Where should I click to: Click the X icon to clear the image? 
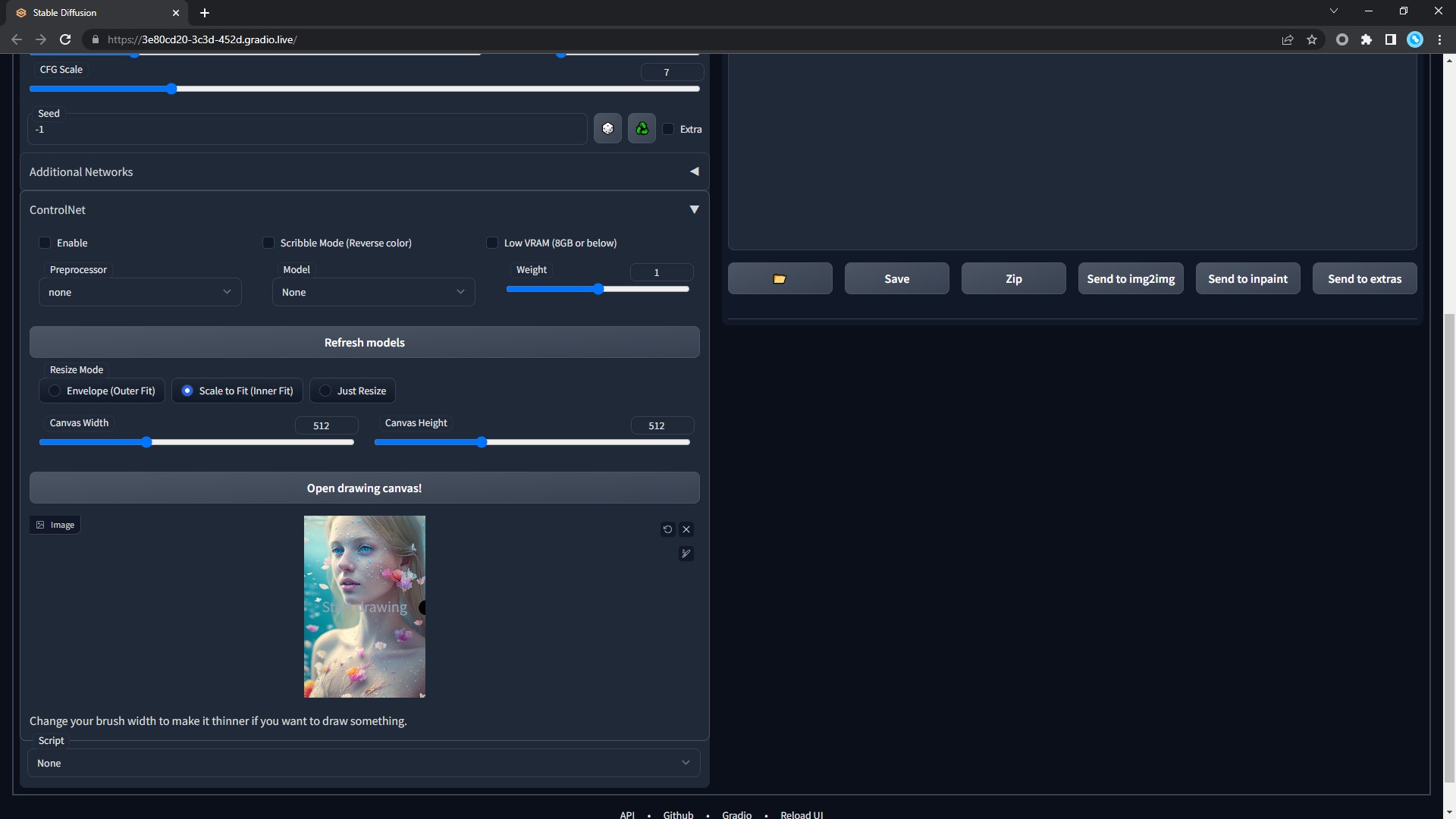point(686,529)
